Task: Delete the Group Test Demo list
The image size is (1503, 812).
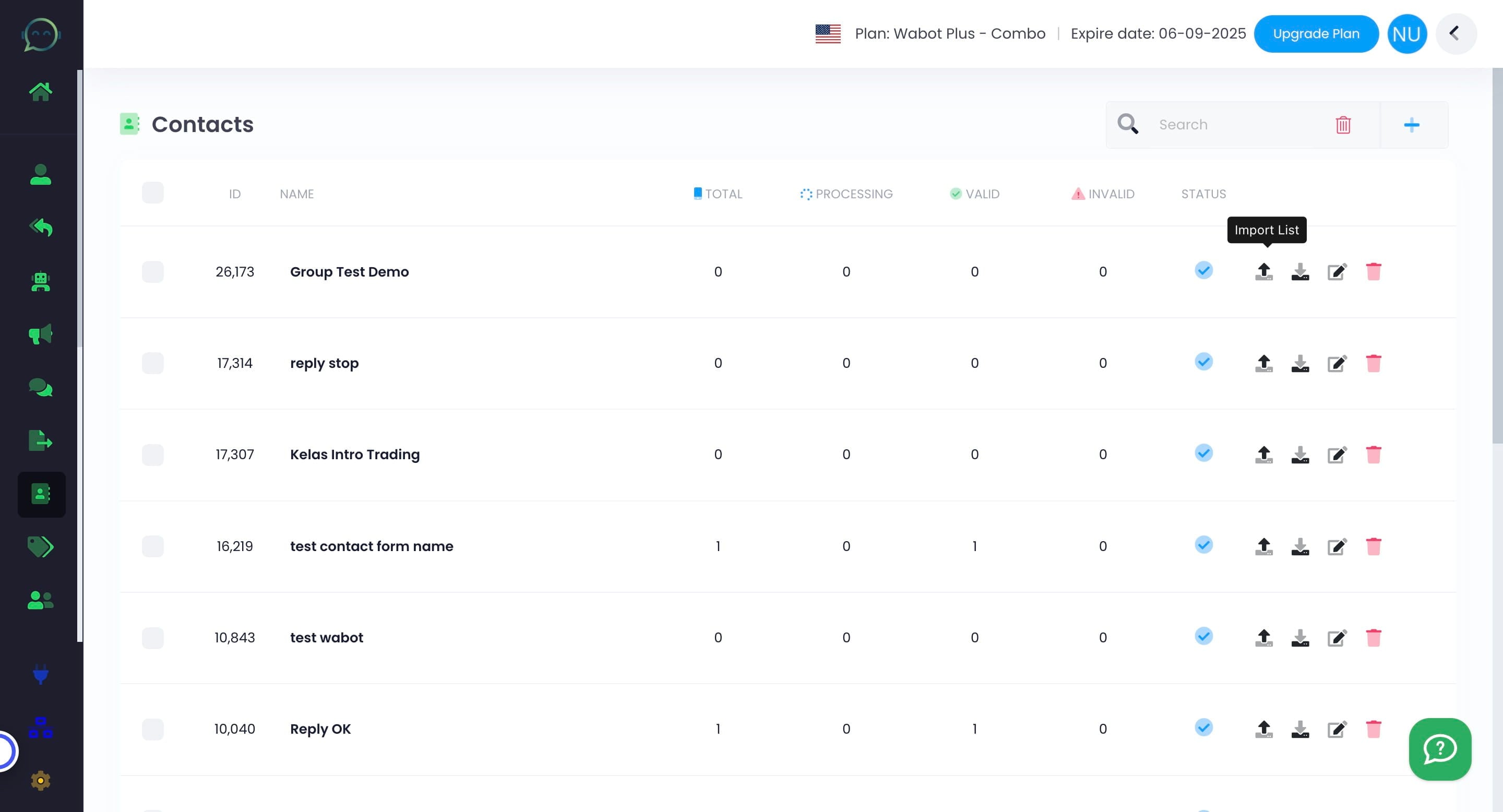Action: click(1374, 272)
